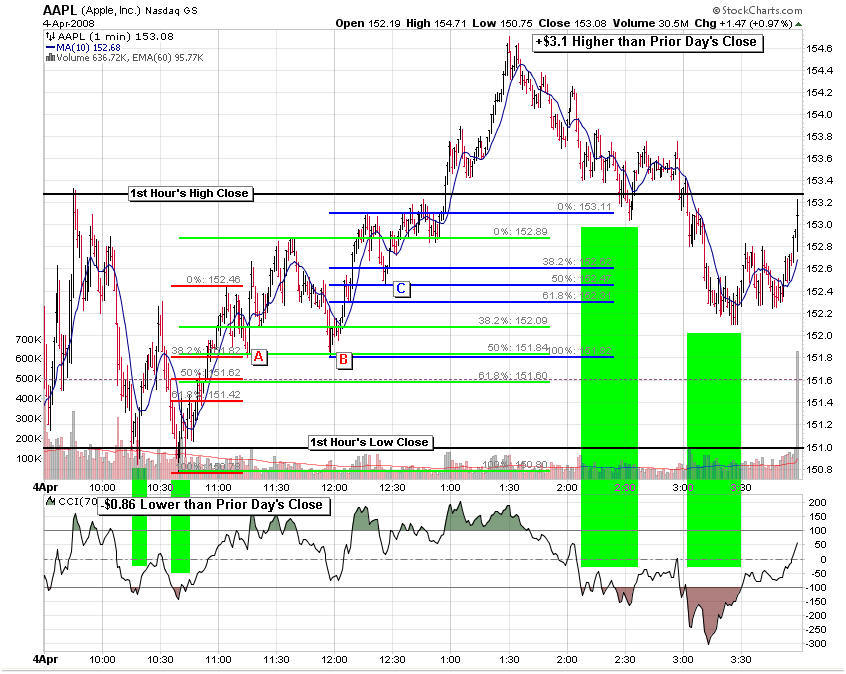This screenshot has width=846, height=674.
Task: Click the magenta 3:30 time label
Action: pyautogui.click(x=740, y=487)
